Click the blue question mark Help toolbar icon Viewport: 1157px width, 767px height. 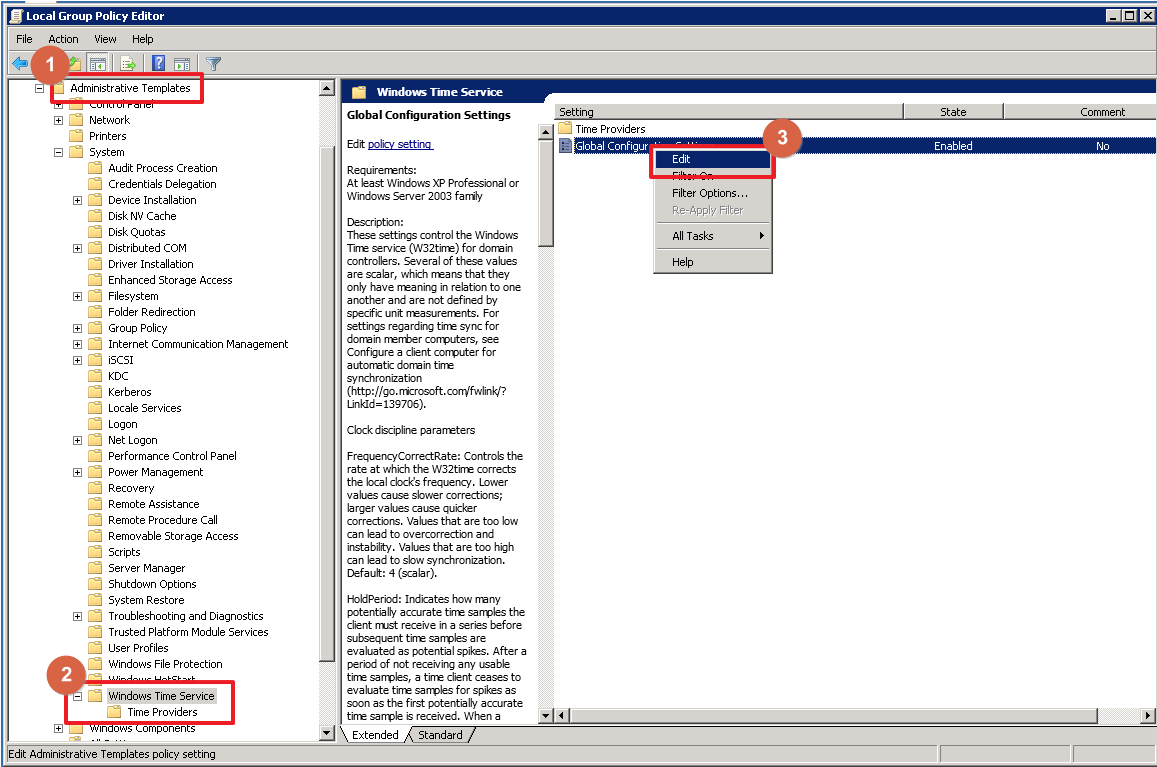point(158,63)
